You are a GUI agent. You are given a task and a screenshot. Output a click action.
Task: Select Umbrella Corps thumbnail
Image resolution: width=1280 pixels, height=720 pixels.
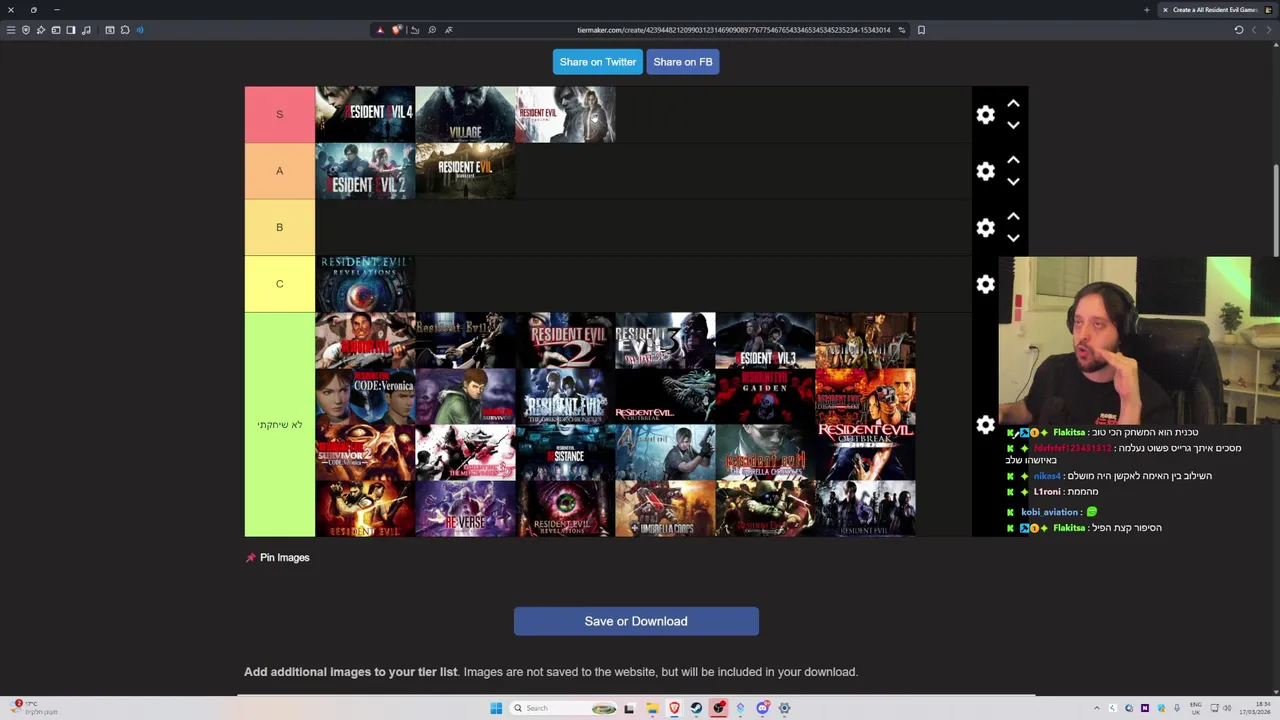665,509
